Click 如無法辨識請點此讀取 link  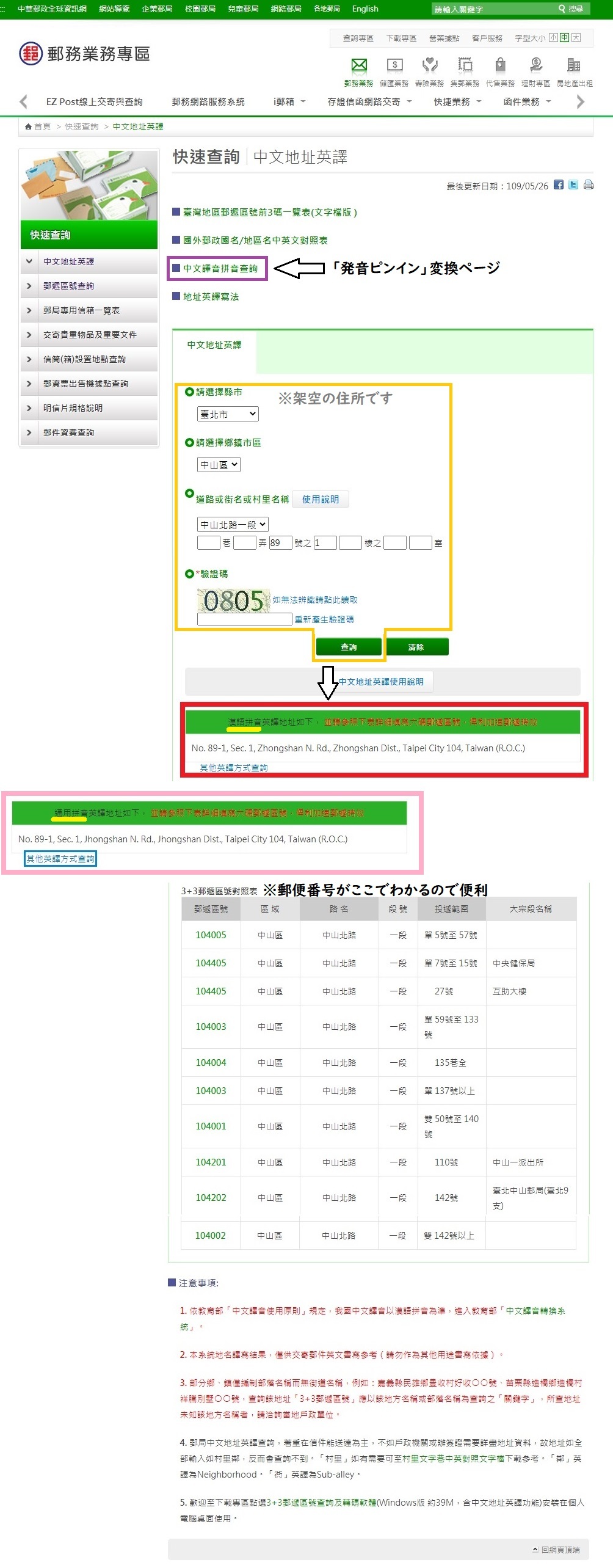[315, 600]
